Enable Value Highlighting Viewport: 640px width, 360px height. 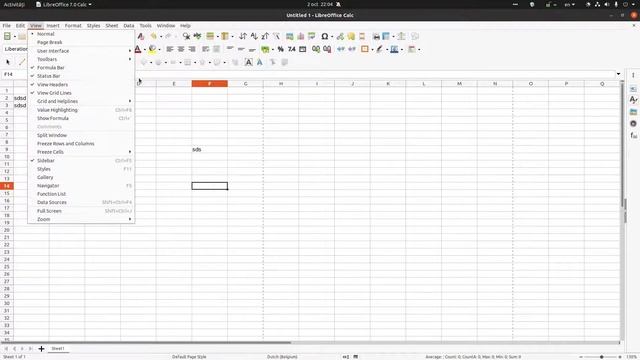pyautogui.click(x=81, y=110)
